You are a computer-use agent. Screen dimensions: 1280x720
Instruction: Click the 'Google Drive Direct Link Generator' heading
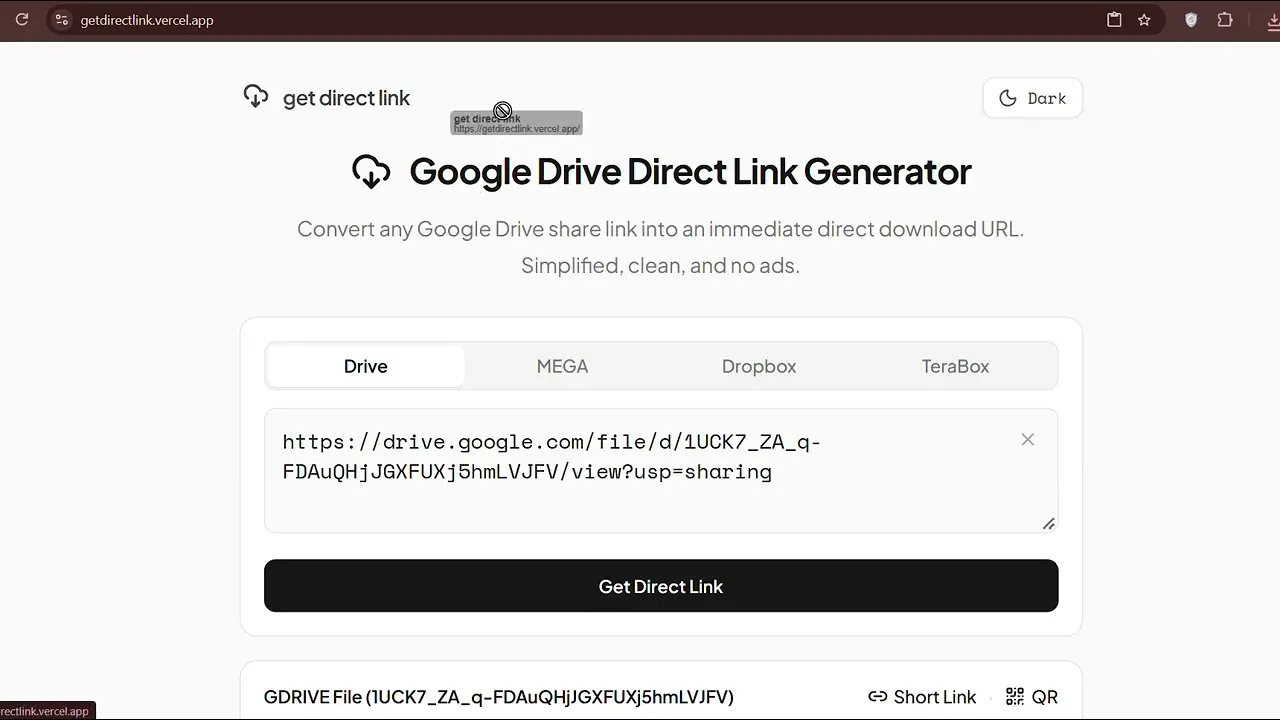pos(690,172)
